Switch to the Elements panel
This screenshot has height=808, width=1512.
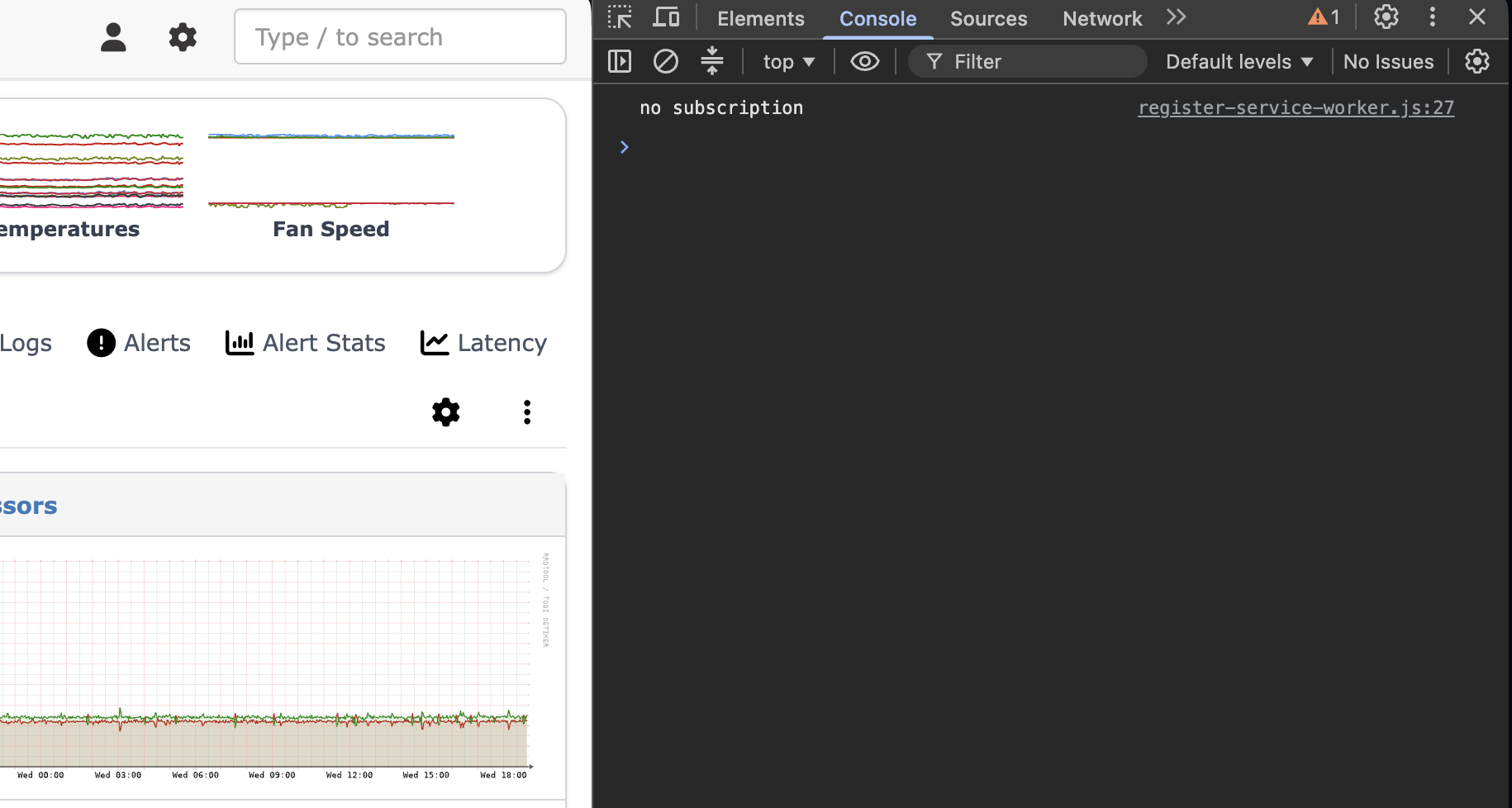pyautogui.click(x=761, y=18)
